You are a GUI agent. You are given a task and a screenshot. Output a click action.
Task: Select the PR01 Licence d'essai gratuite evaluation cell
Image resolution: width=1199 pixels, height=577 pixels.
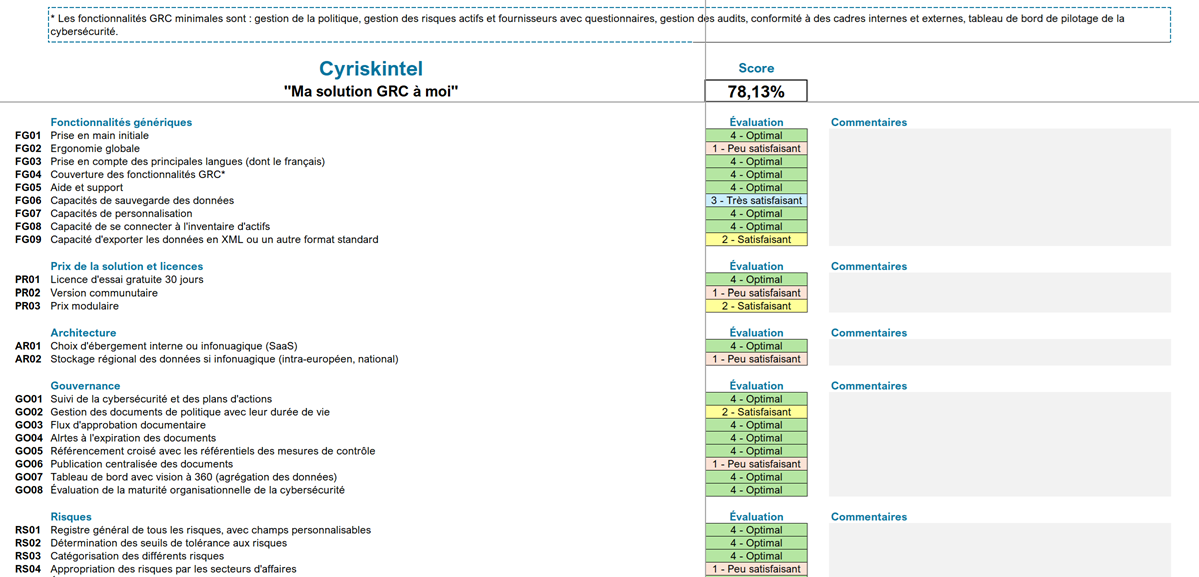(755, 280)
